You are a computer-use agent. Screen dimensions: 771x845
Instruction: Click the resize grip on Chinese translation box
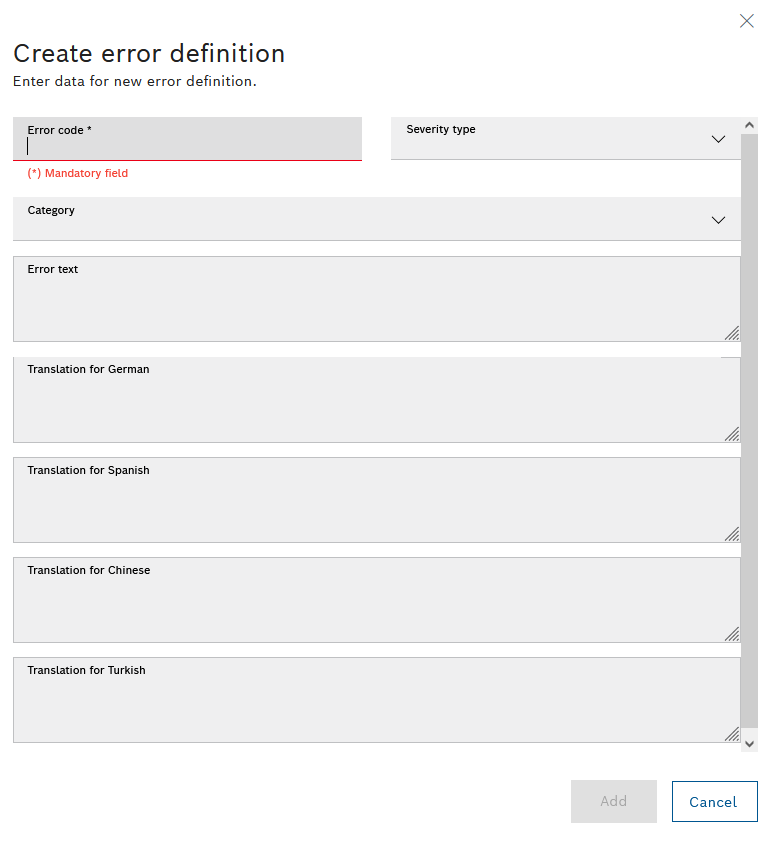(732, 634)
